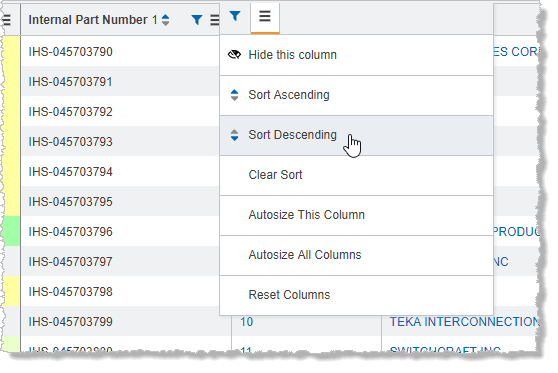Click the green status cell beside IHS-045703796
This screenshot has width=558, height=373.
[11, 231]
